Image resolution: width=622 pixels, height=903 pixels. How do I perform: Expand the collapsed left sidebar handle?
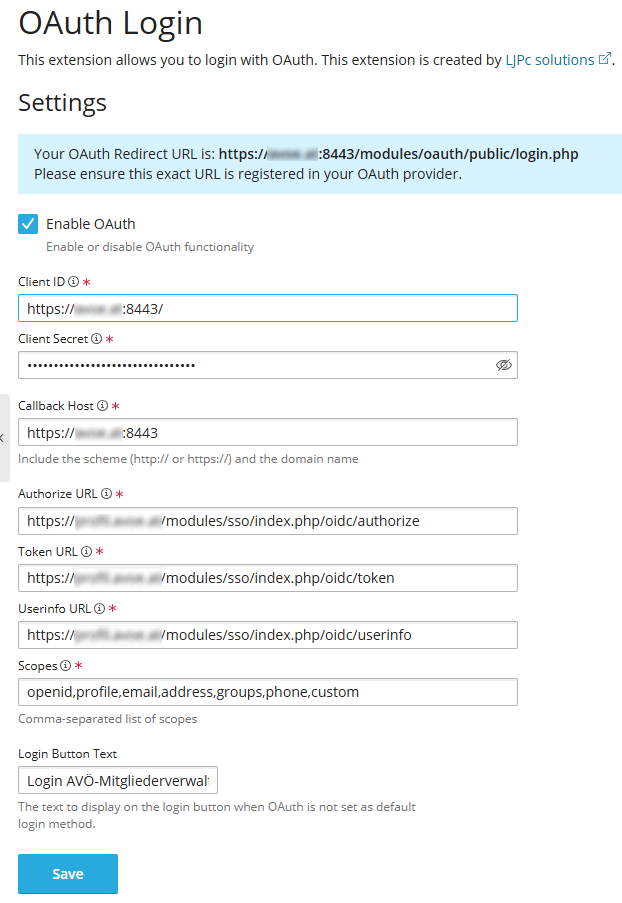pyautogui.click(x=4, y=438)
